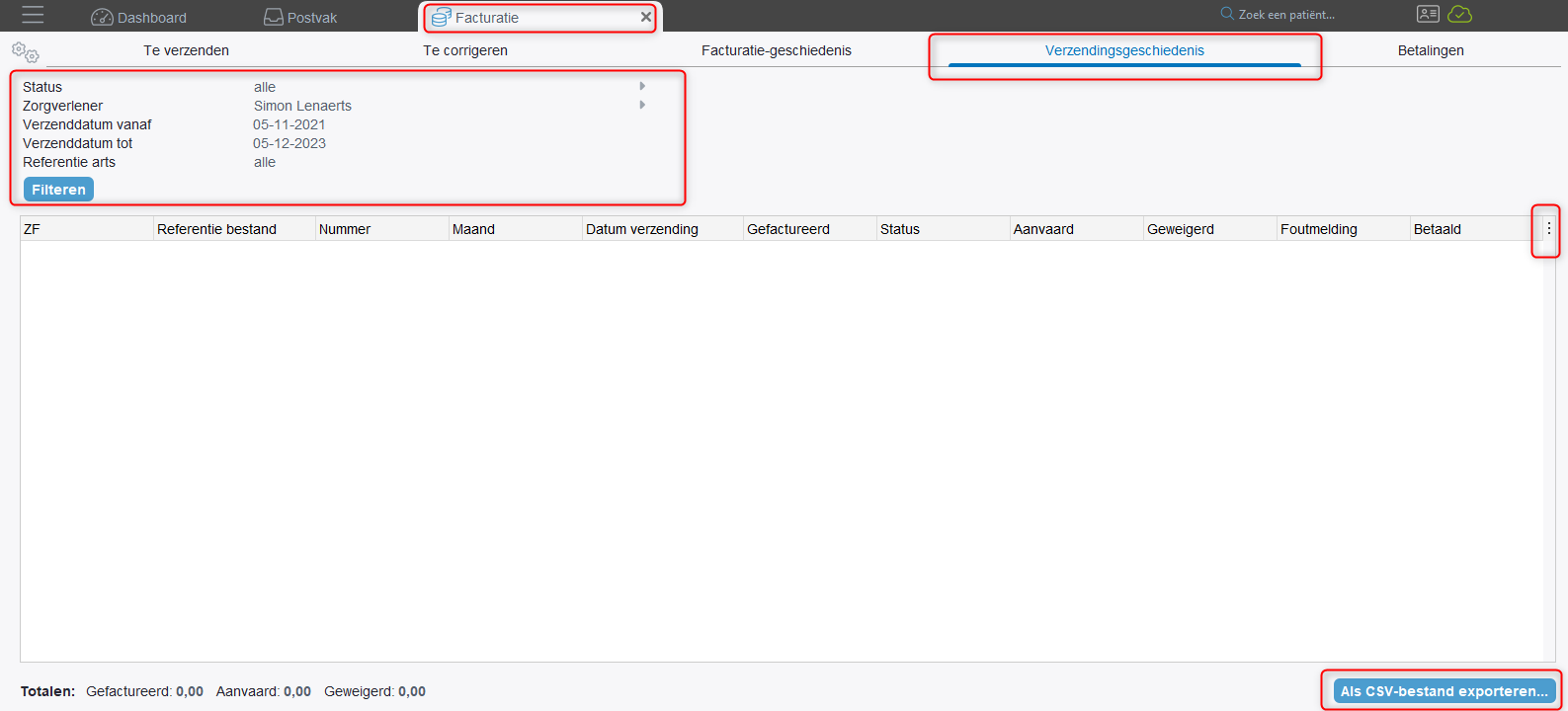Click Zorgverlener value 'Simon Lenaerts'

tap(302, 106)
